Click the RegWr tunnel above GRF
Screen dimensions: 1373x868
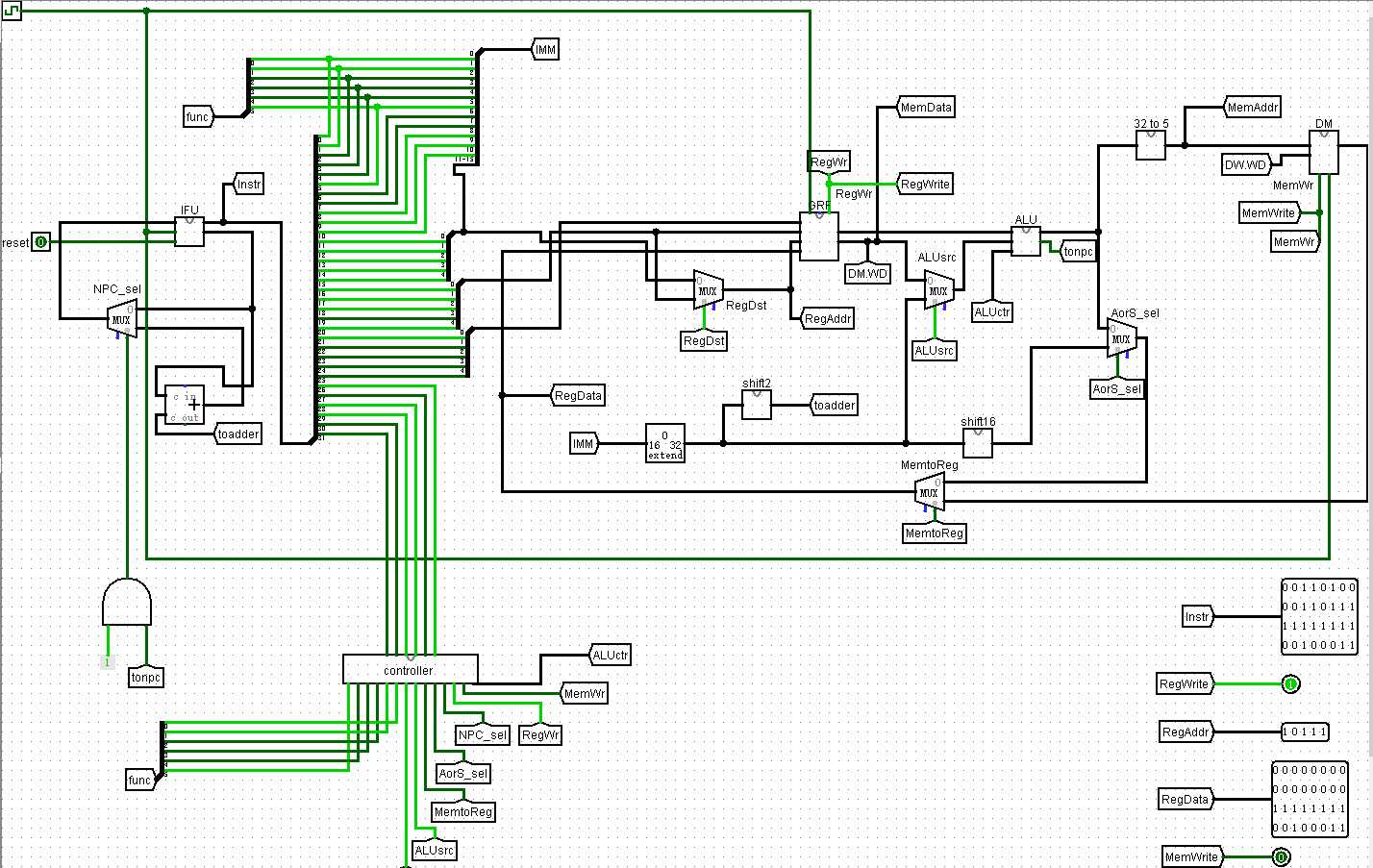tap(829, 161)
